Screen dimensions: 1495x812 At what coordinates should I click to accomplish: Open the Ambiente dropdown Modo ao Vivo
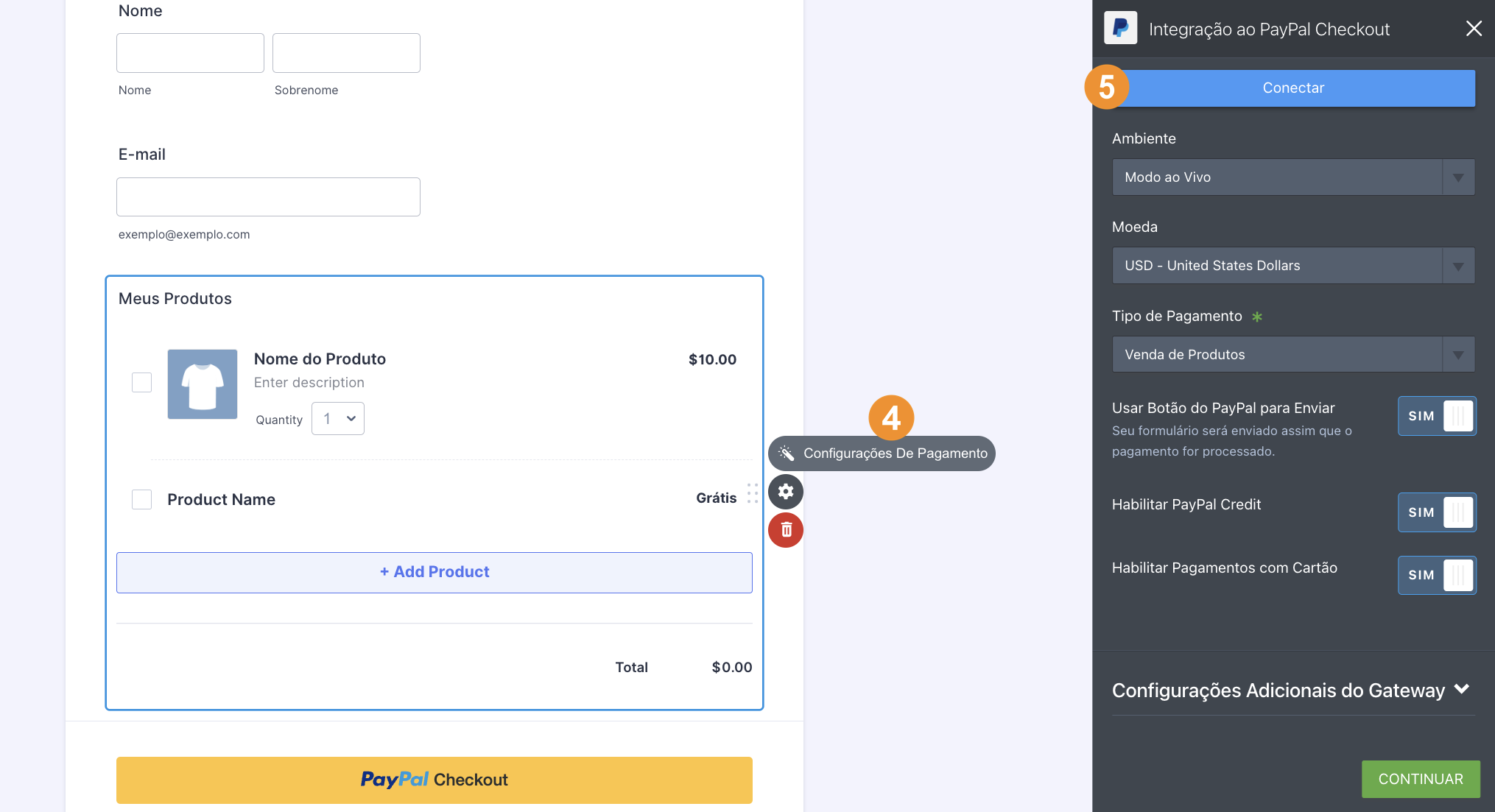pos(1293,177)
